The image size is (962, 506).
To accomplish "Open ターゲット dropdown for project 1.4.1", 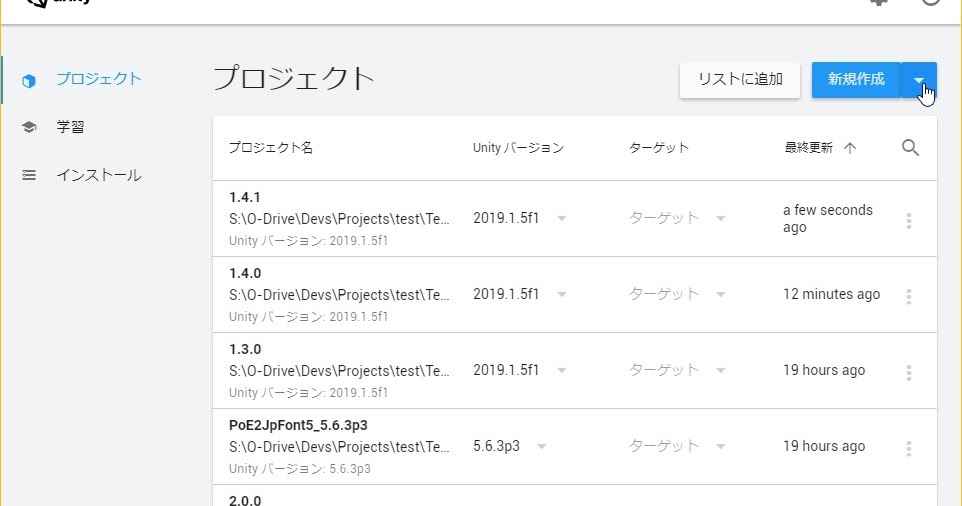I will (x=677, y=218).
